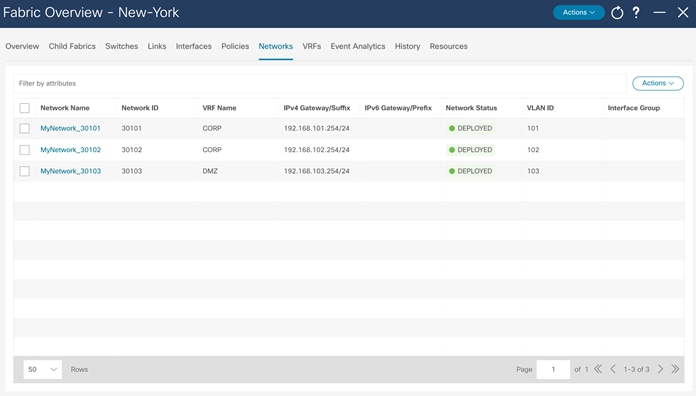This screenshot has height=396, width=696.
Task: Open the MyNetwork_30101 link
Action: click(70, 128)
